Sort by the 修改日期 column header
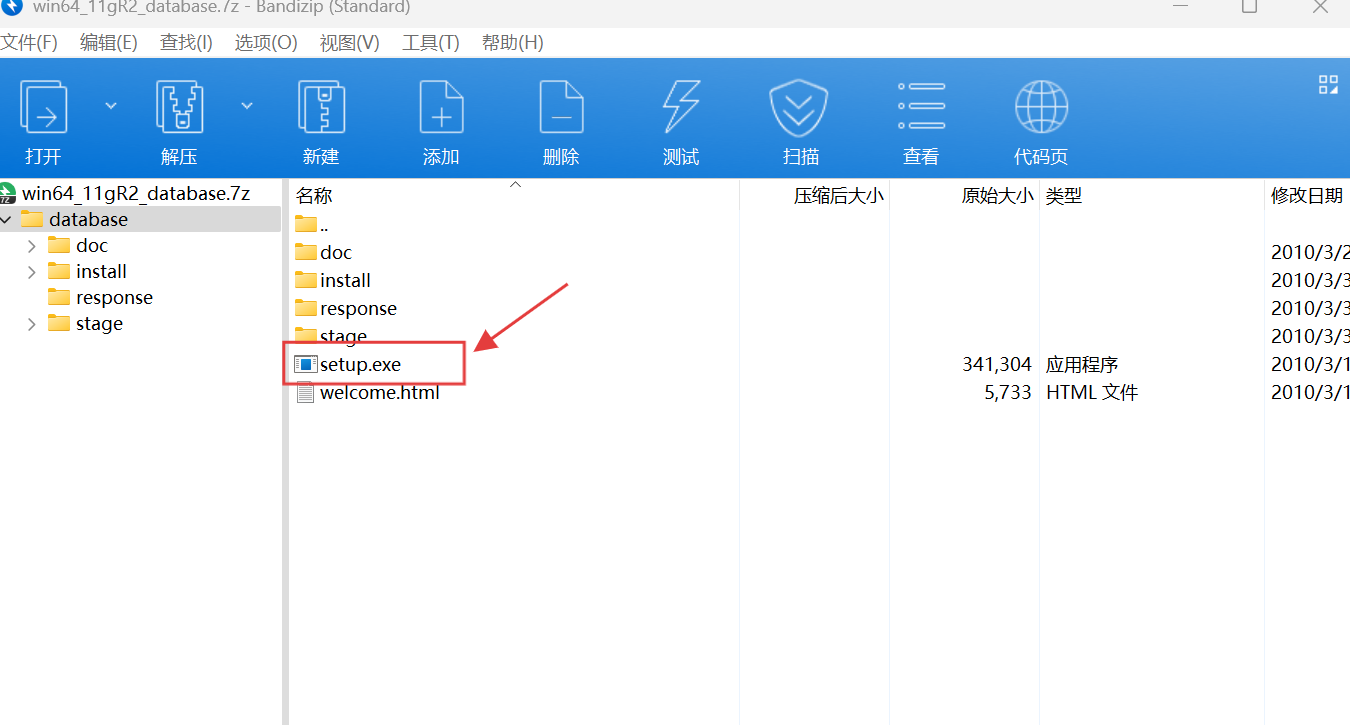 pyautogui.click(x=1308, y=195)
